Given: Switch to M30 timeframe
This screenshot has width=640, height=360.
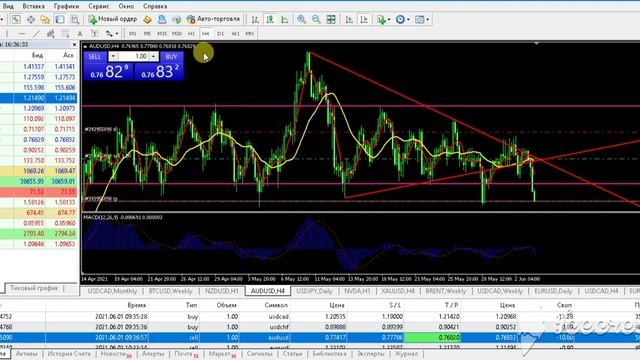Looking at the screenshot, I should (x=176, y=33).
